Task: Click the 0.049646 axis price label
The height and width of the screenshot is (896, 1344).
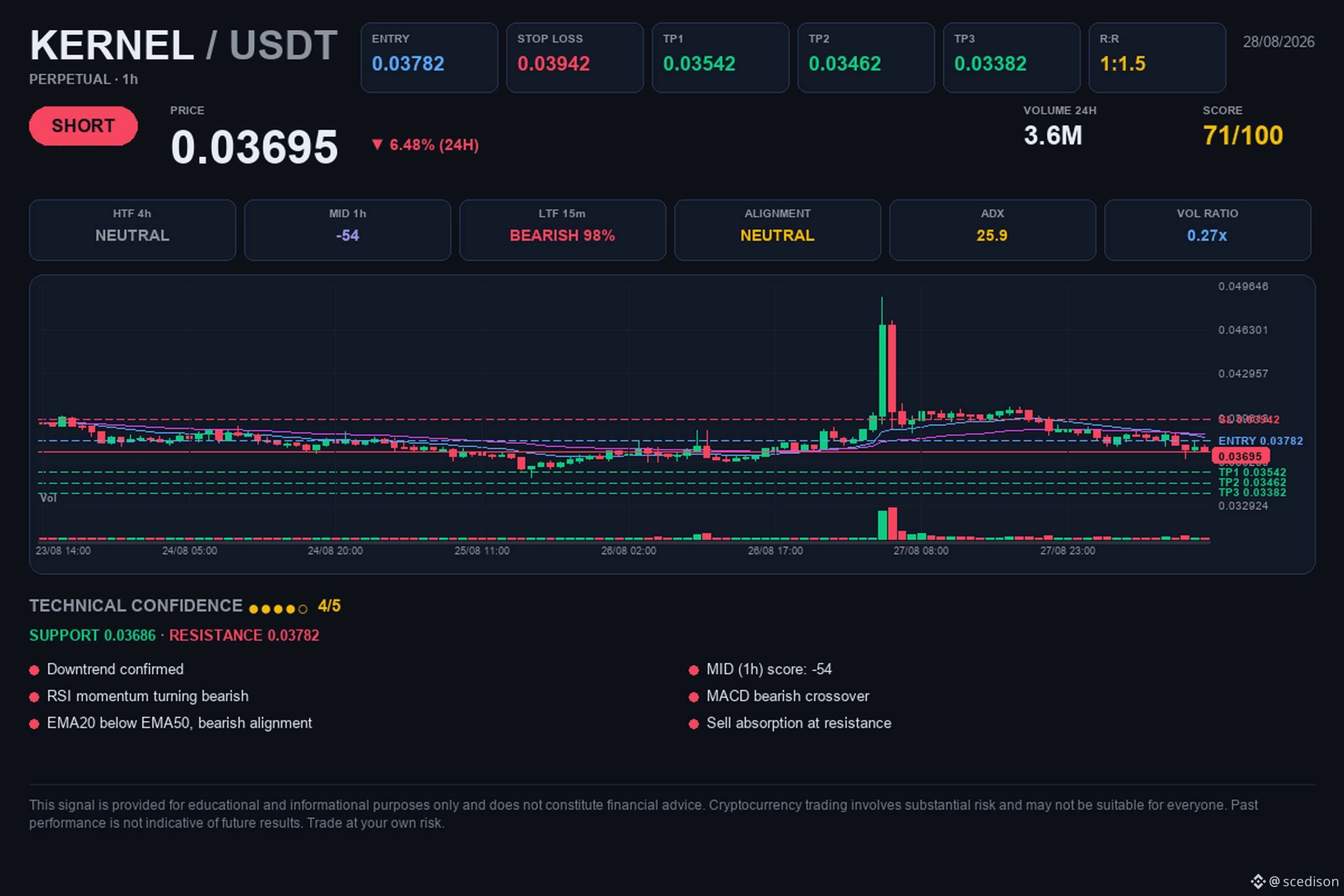Action: coord(1243,286)
